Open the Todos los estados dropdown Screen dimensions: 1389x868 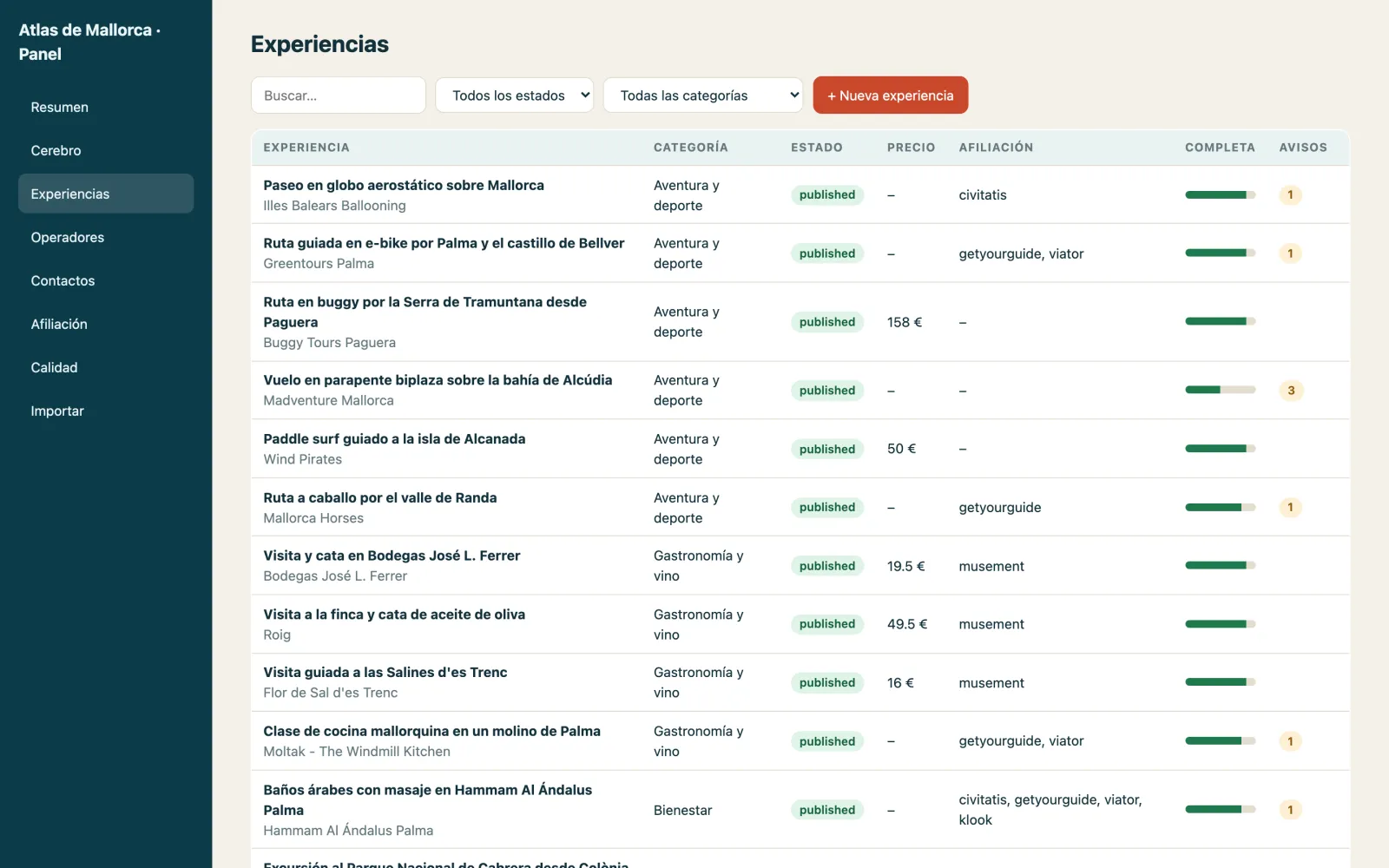tap(514, 95)
